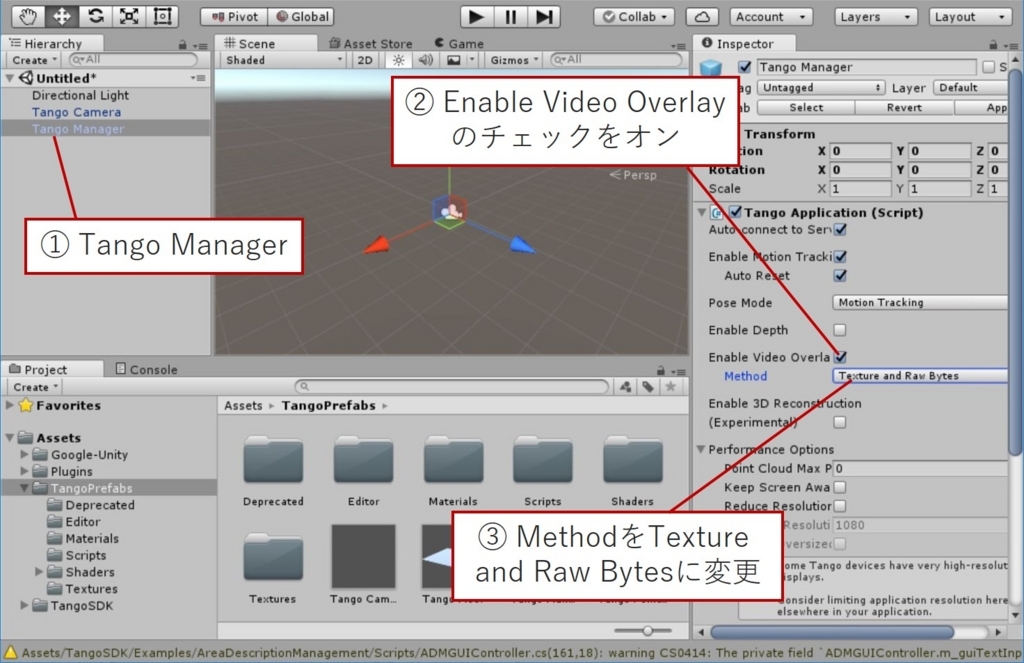The image size is (1024, 663).
Task: Open the Account dropdown
Action: pyautogui.click(x=771, y=16)
